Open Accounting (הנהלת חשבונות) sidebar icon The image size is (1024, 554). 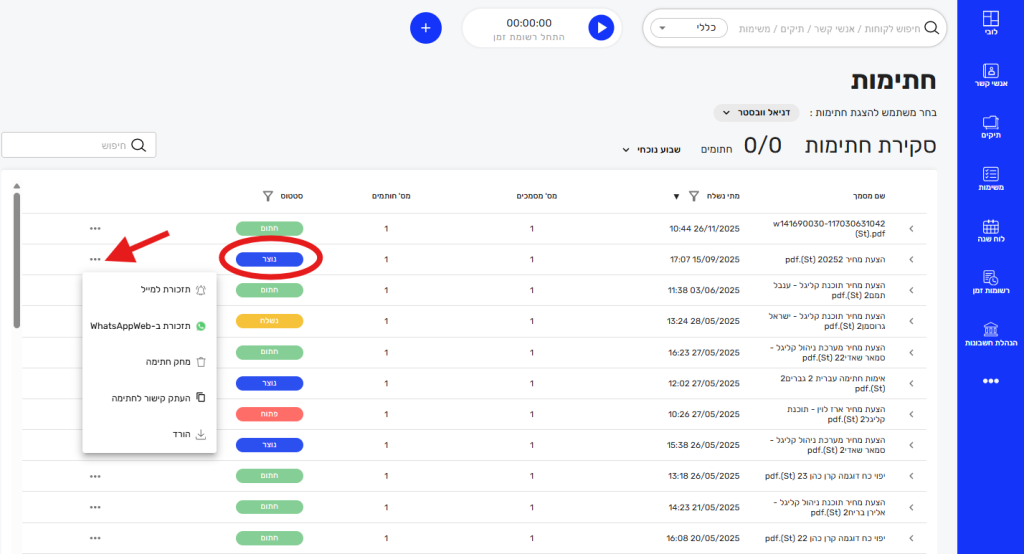990,335
